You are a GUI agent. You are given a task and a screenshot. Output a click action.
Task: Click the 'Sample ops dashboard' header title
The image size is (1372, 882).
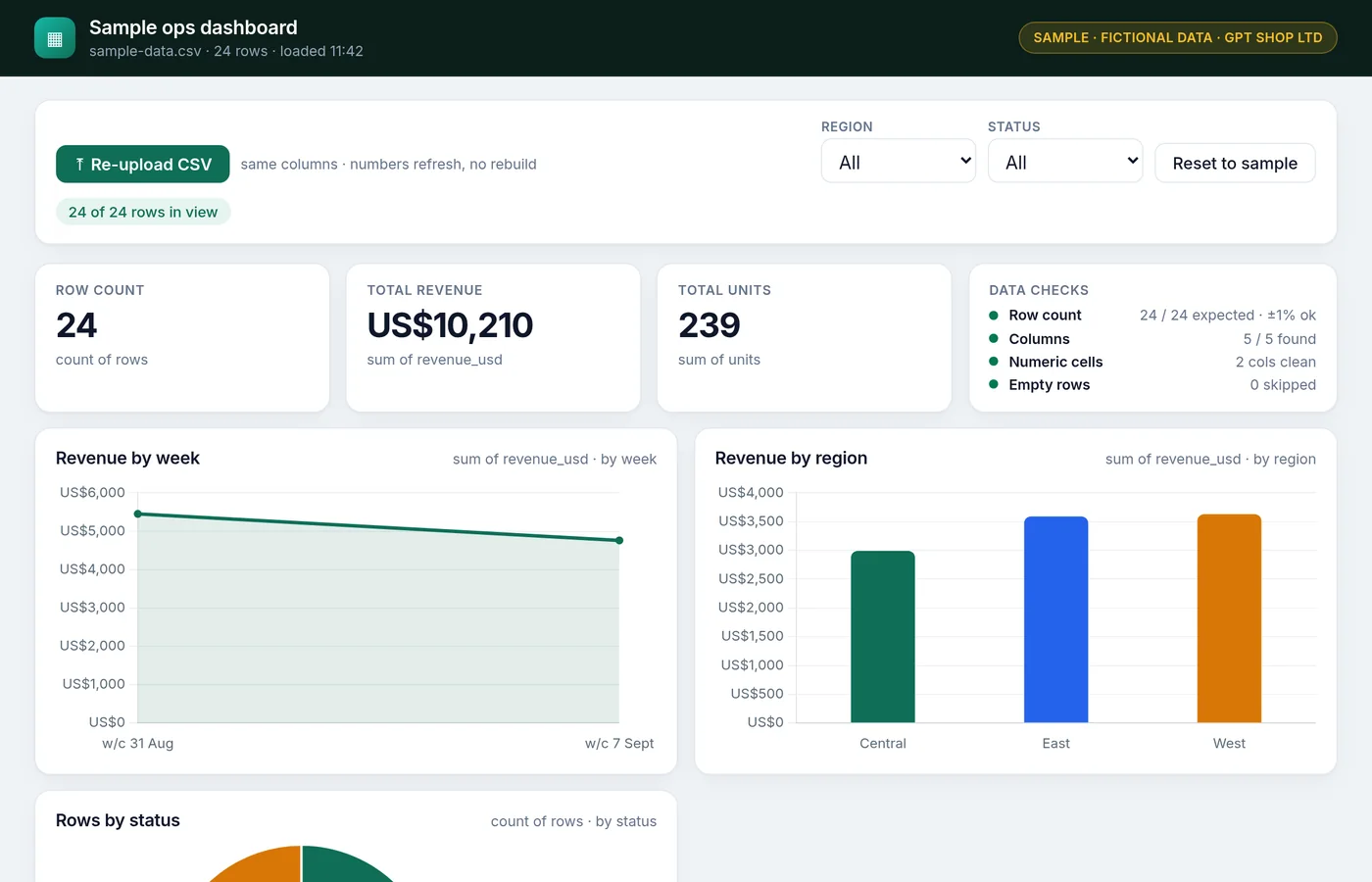point(193,27)
